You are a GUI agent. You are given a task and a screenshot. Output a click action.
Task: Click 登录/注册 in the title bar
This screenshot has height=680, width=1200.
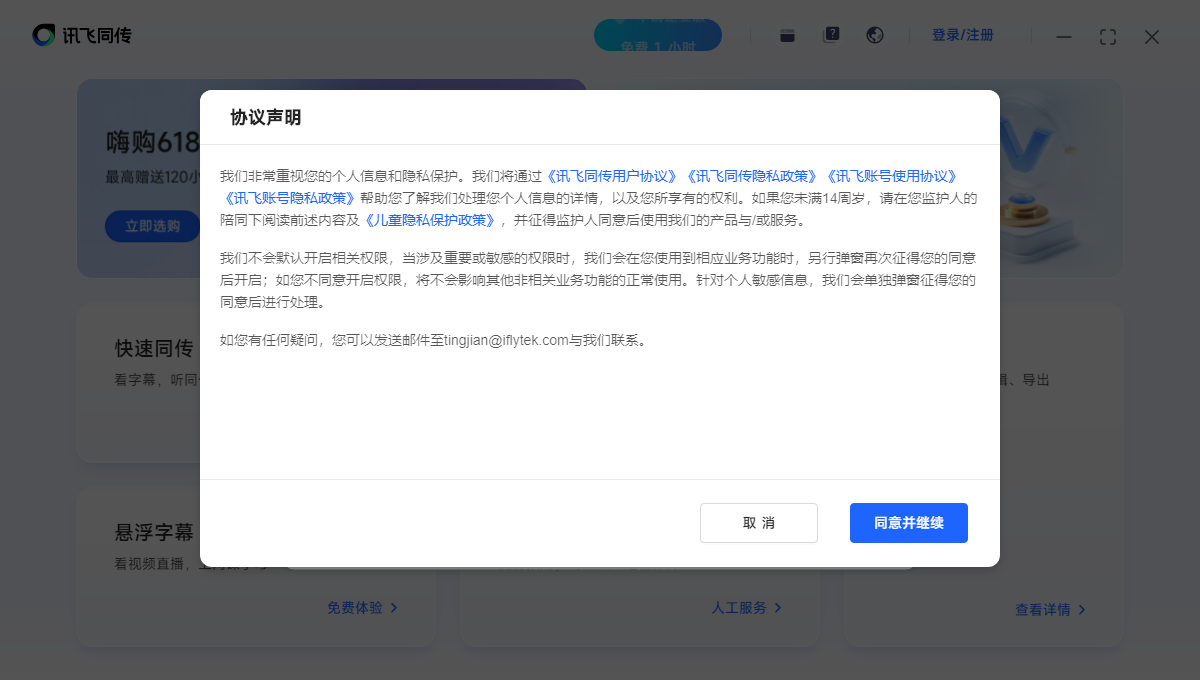(x=963, y=35)
